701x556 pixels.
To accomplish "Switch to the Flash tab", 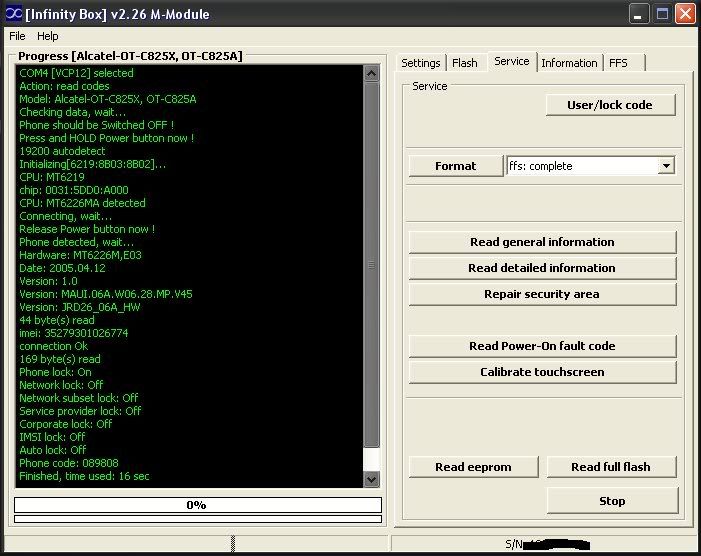I will (x=465, y=63).
